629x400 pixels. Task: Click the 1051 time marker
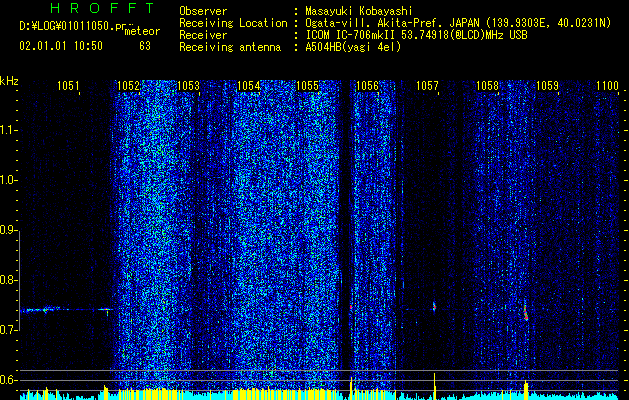point(68,85)
